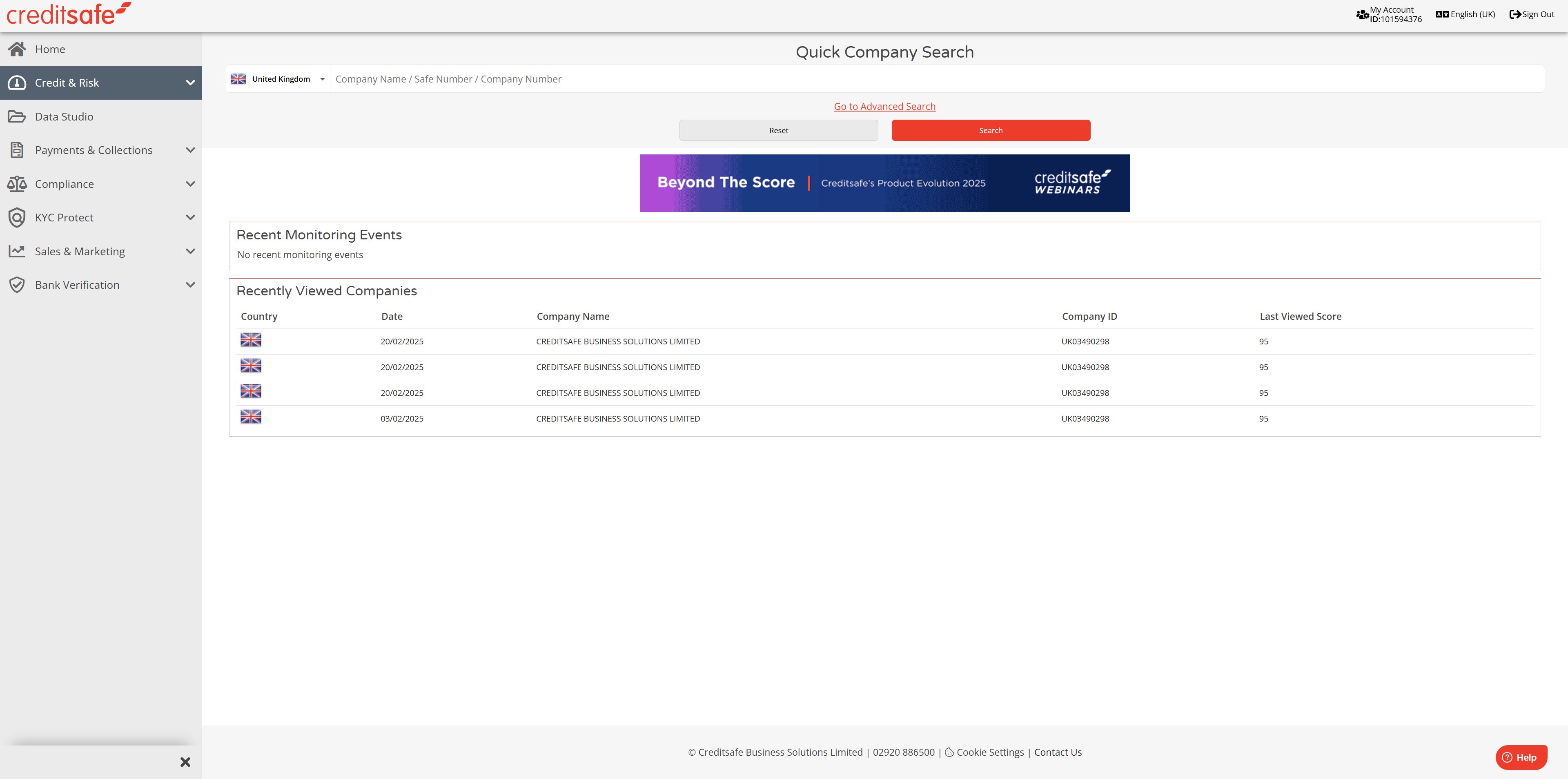Viewport: 1568px width, 779px height.
Task: Follow the Go to Advanced Search link
Action: click(884, 107)
